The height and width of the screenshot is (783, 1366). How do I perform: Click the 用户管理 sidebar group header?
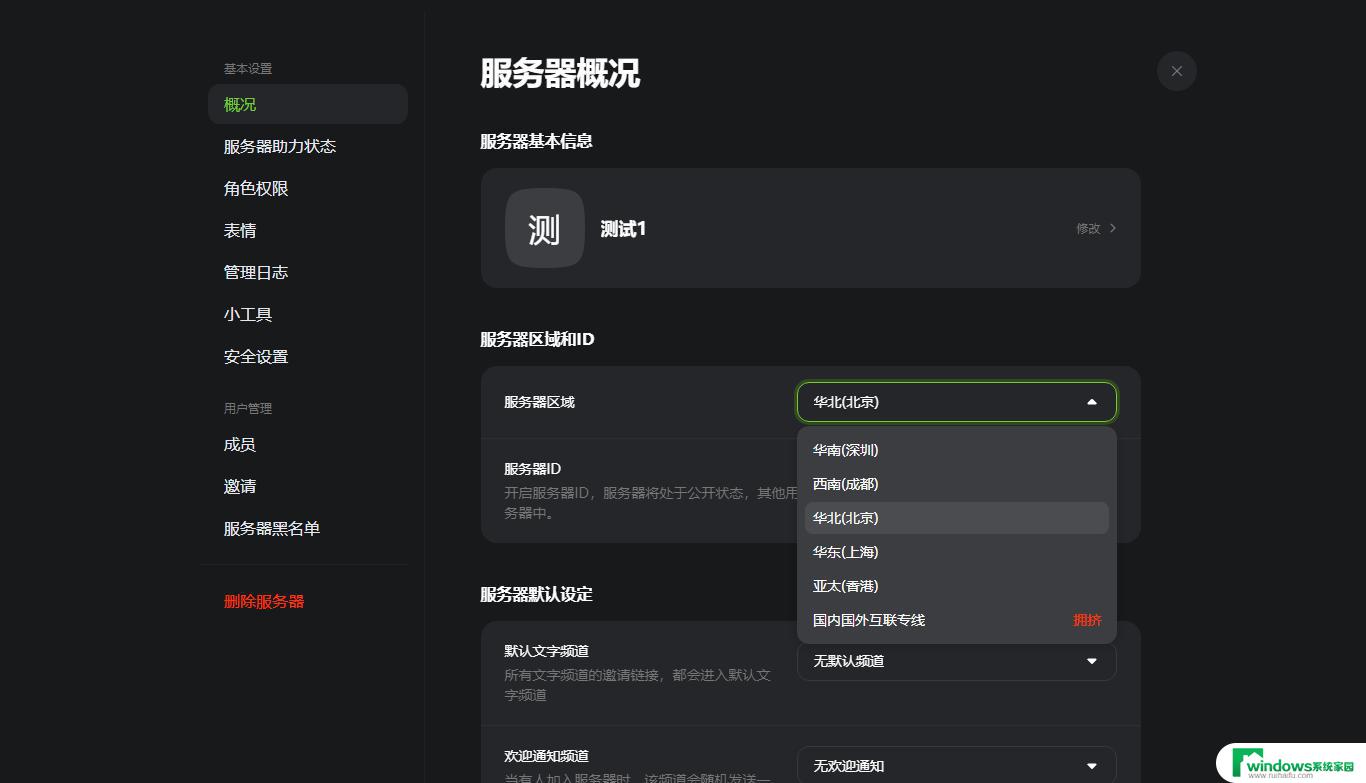click(x=248, y=408)
